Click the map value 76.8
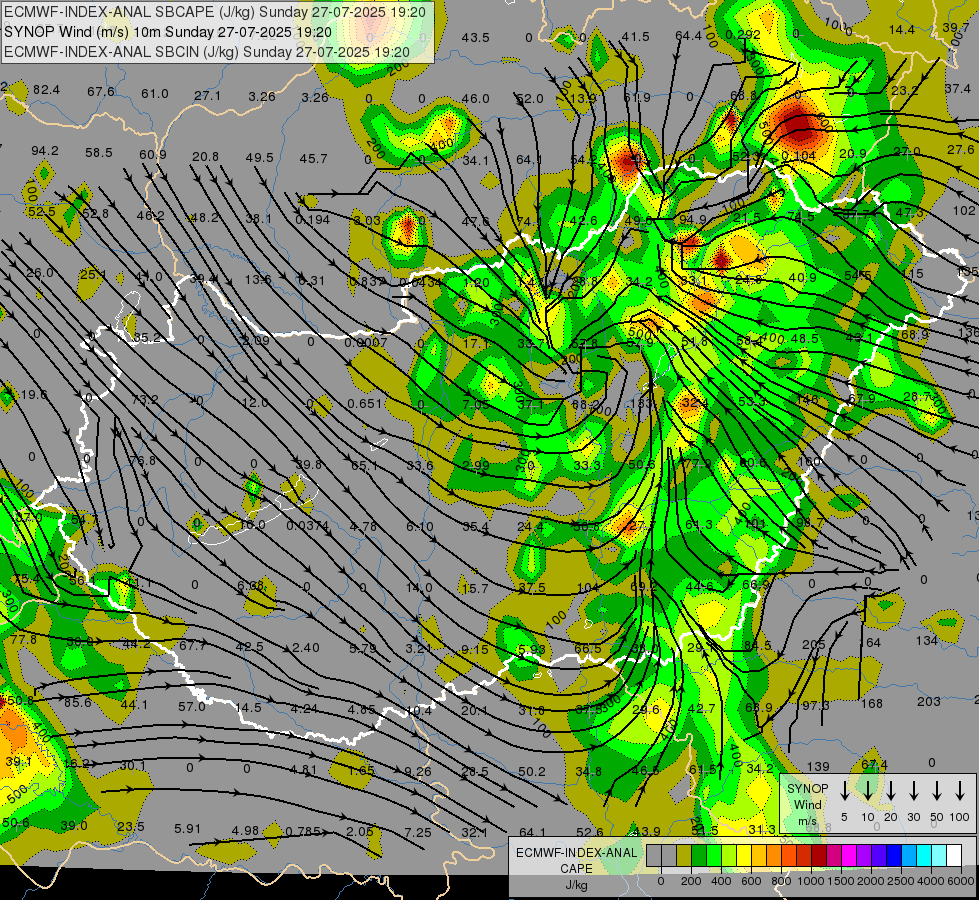Screen dimensions: 979x900 [143, 460]
